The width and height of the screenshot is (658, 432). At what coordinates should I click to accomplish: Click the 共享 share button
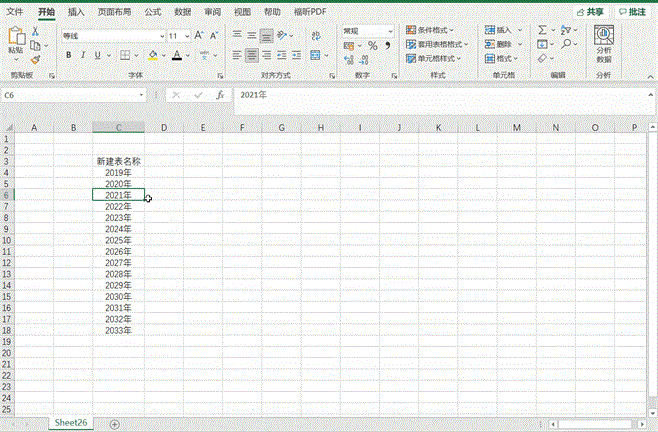click(590, 12)
